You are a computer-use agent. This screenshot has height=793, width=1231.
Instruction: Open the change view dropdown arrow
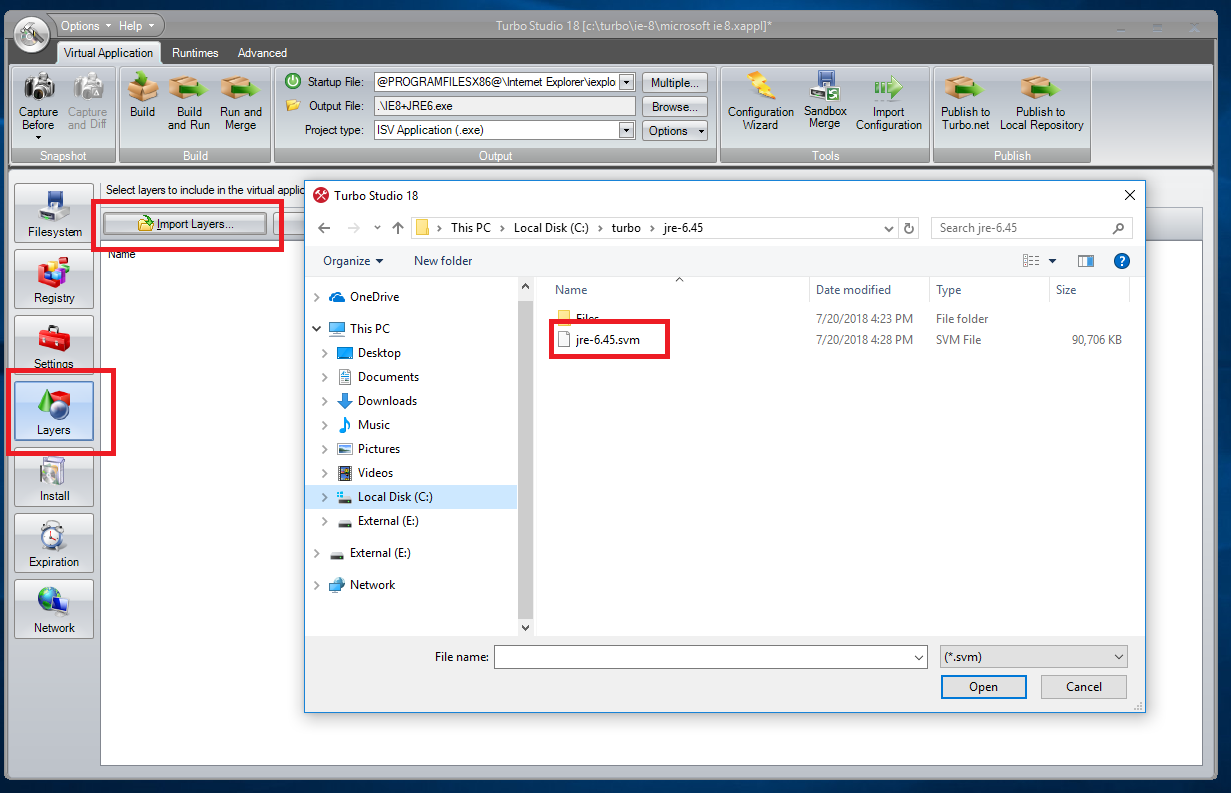coord(1052,261)
